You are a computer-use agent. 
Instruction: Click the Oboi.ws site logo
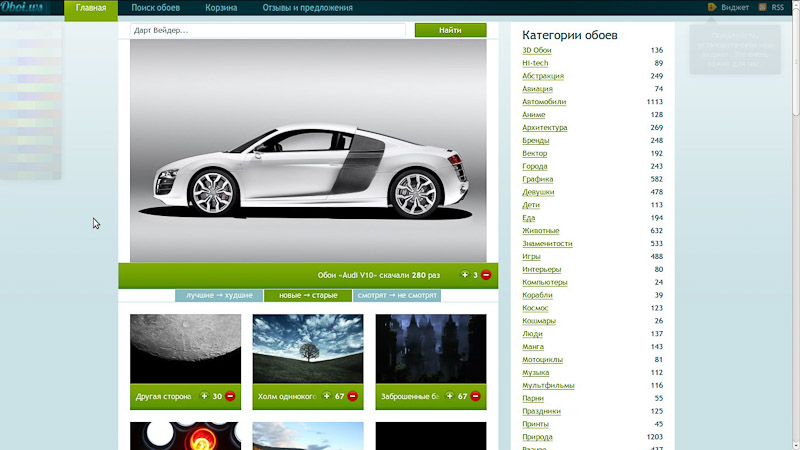click(x=22, y=7)
